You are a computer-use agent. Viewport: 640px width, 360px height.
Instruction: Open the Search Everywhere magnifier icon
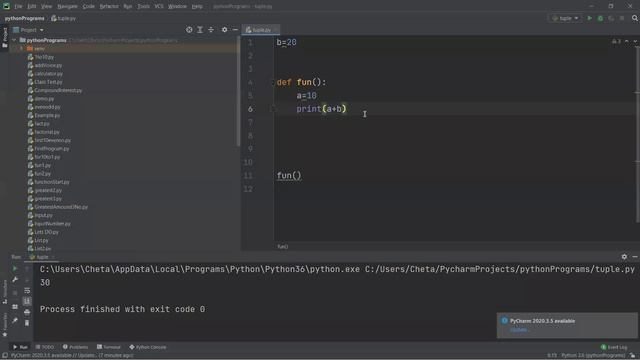[635, 18]
